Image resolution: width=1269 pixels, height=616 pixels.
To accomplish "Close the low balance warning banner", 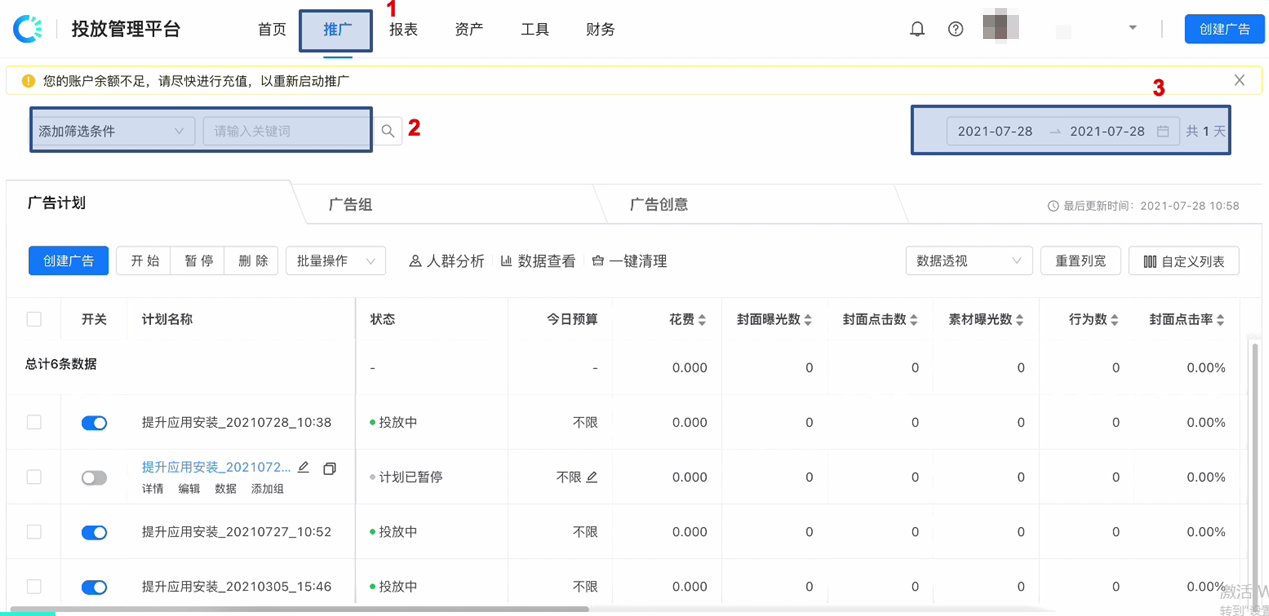I will 1239,80.
